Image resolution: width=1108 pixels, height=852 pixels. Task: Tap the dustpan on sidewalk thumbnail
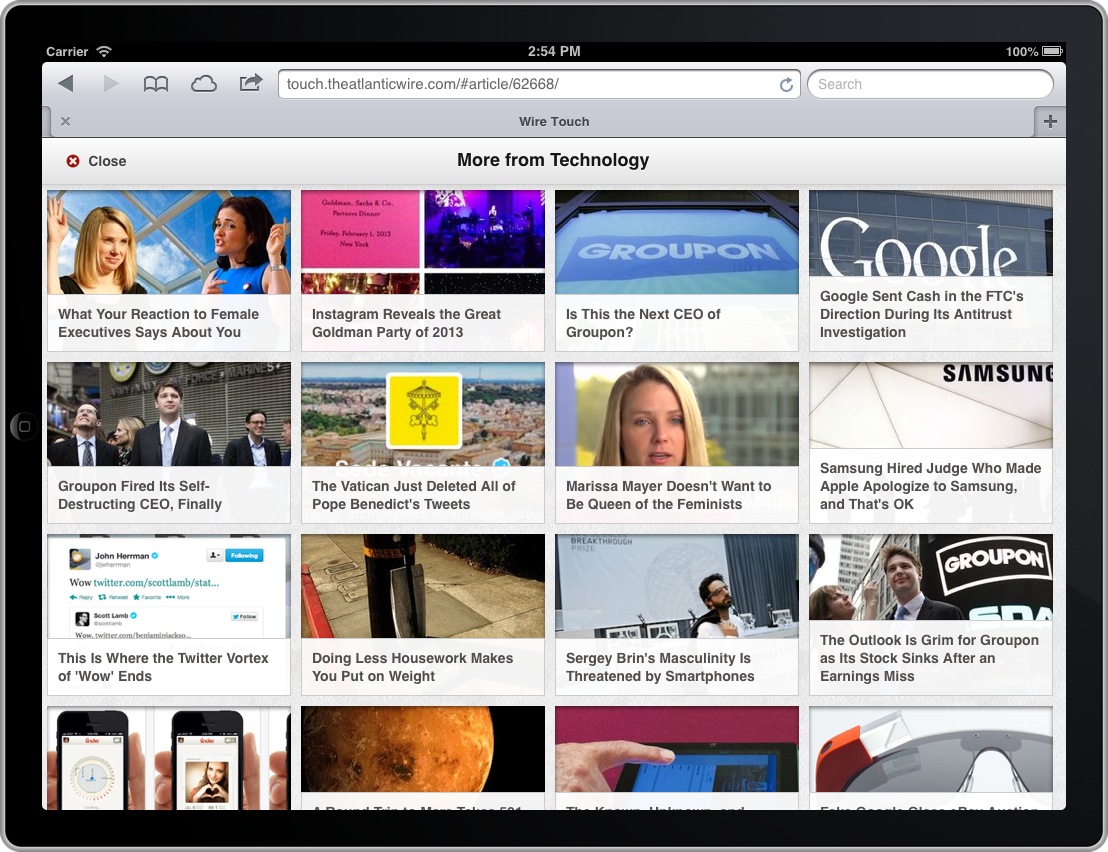coord(423,586)
